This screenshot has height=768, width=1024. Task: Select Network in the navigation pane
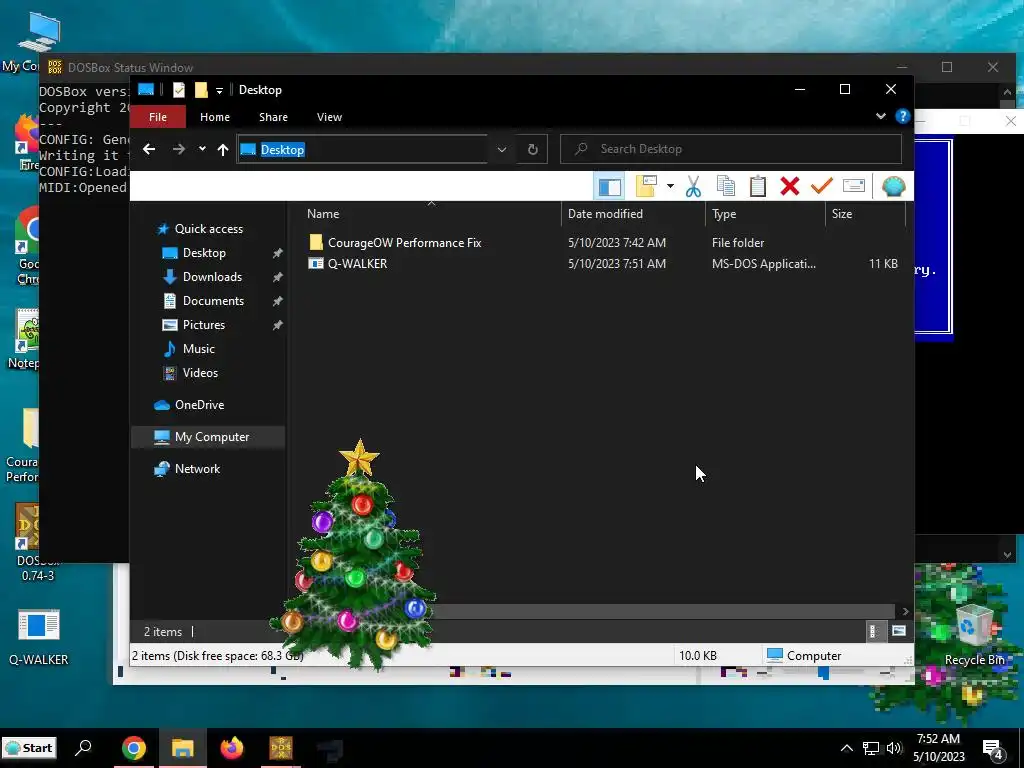197,469
